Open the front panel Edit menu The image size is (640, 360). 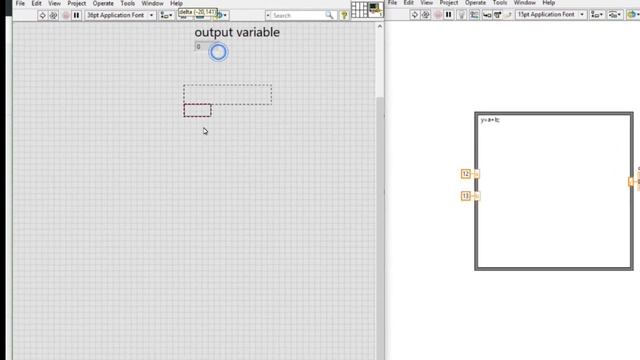pyautogui.click(x=36, y=3)
